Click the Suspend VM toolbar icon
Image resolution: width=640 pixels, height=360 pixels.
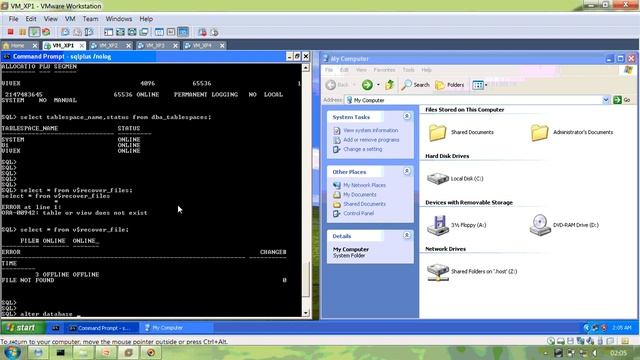click(22, 32)
